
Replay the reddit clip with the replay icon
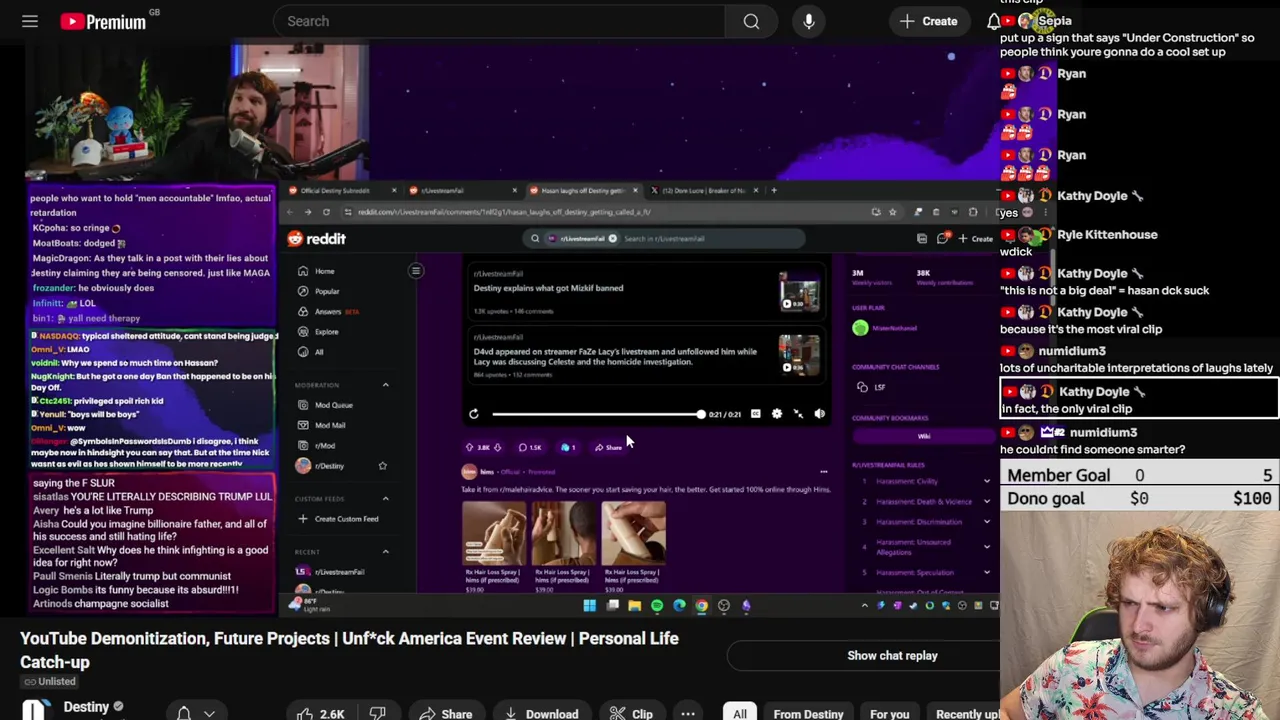pos(474,414)
